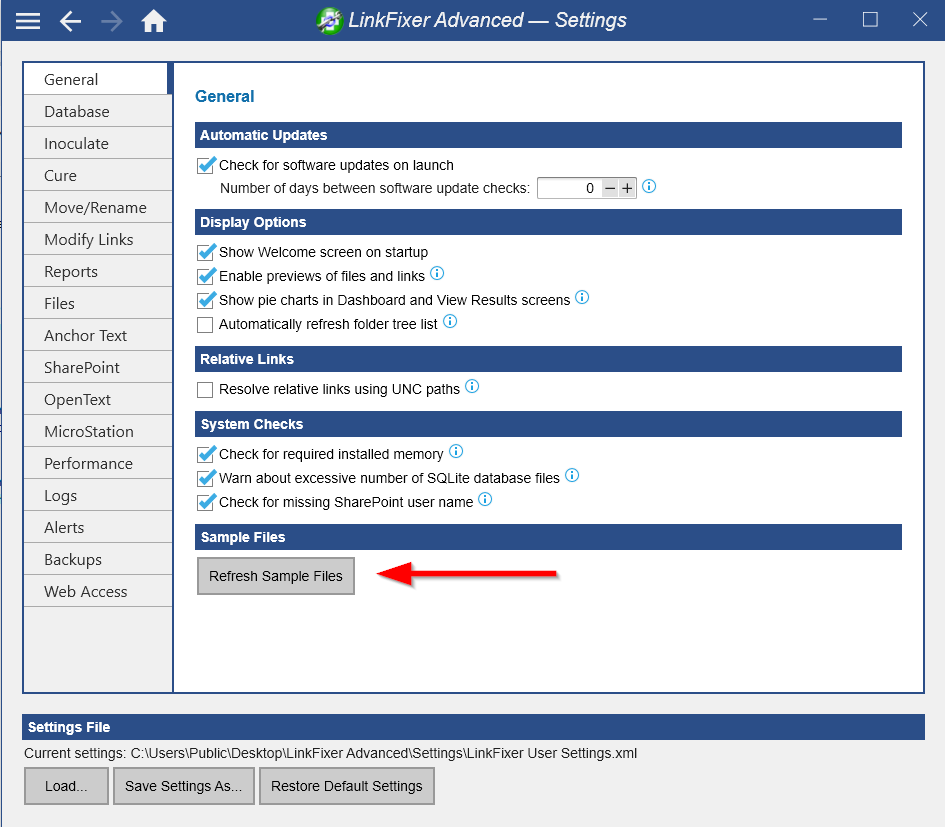Enable Resolve relative links using UNC paths
The width and height of the screenshot is (945, 827).
coord(205,390)
